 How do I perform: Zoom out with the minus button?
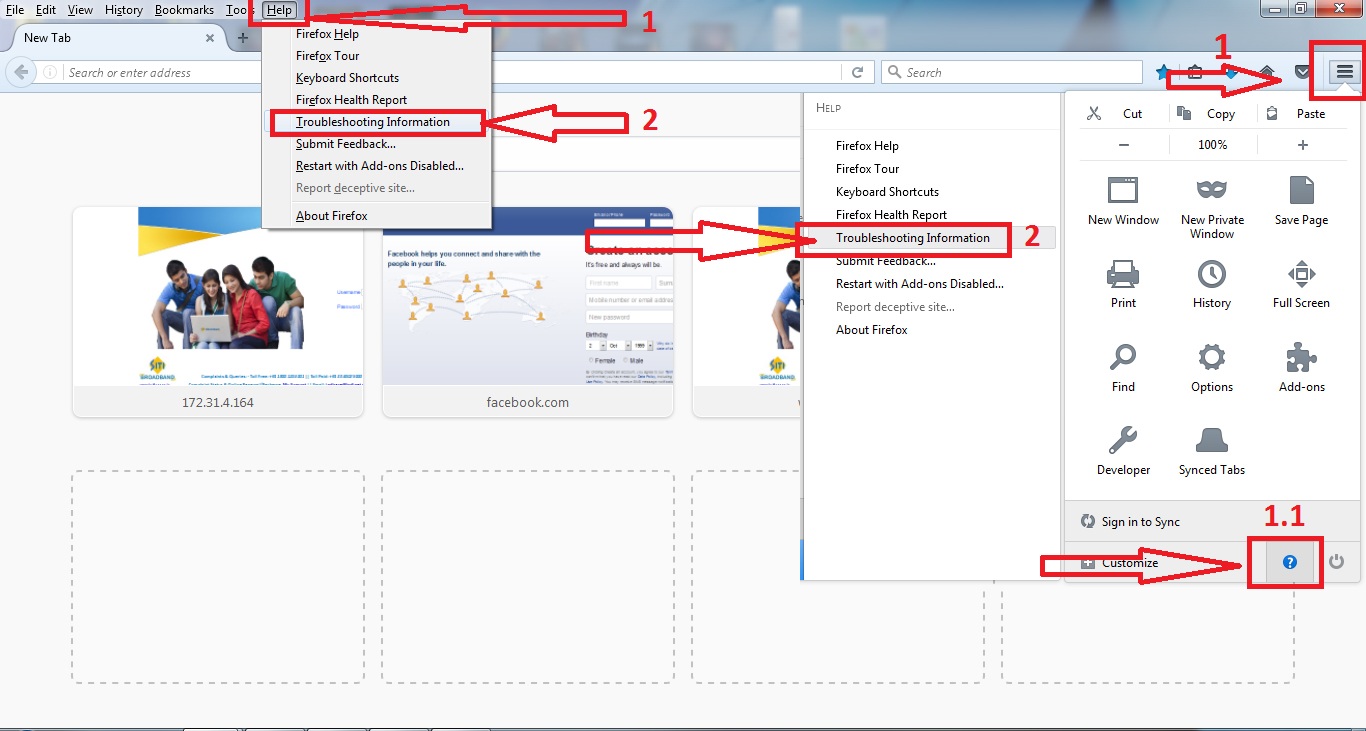pyautogui.click(x=1124, y=145)
